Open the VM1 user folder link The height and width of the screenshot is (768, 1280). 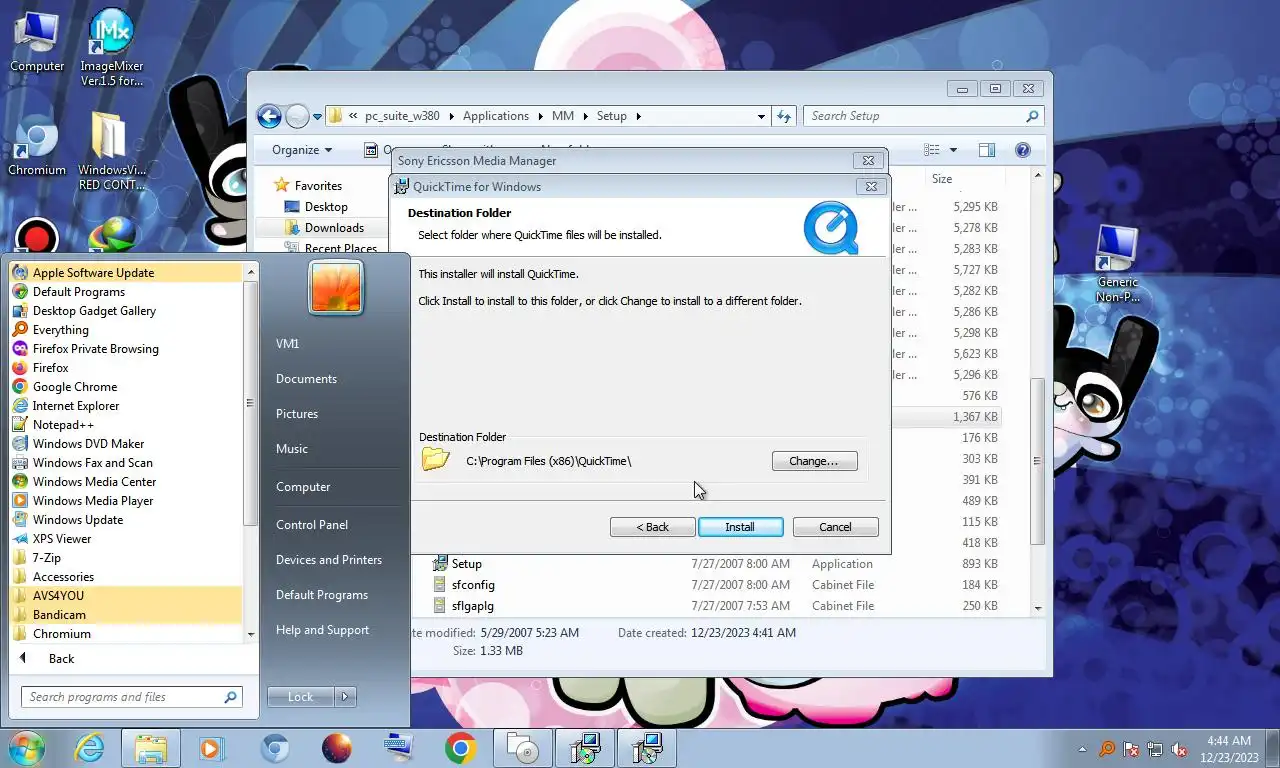click(288, 343)
